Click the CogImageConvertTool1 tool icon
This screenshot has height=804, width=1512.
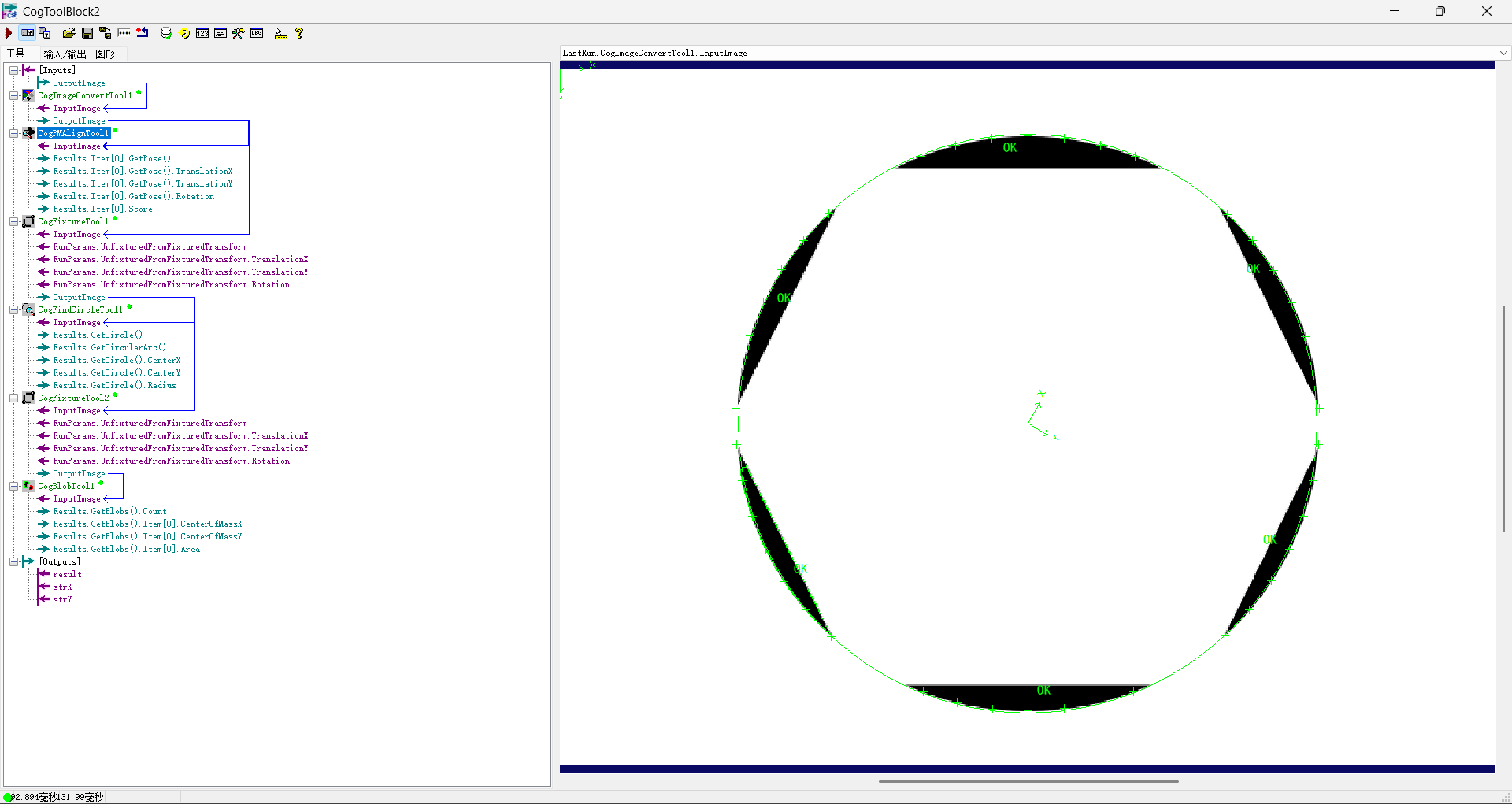tap(28, 95)
